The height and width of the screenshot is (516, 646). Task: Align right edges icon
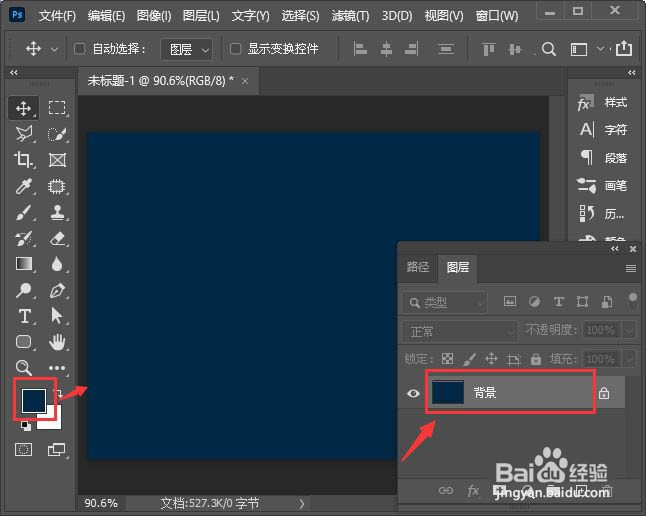pyautogui.click(x=412, y=49)
